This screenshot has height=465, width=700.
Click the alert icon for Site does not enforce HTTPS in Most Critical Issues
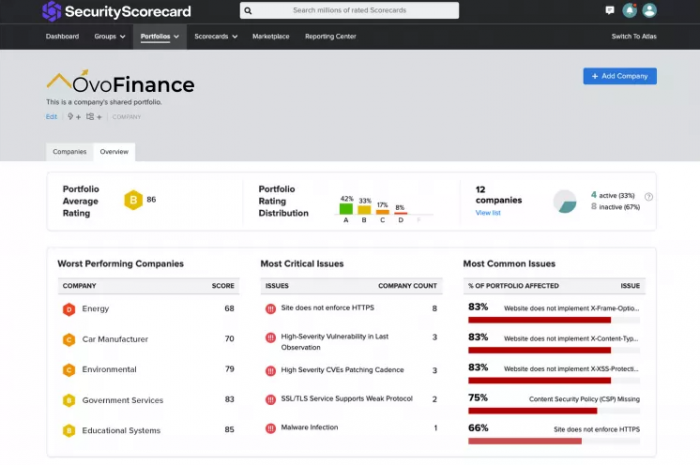[x=271, y=309]
